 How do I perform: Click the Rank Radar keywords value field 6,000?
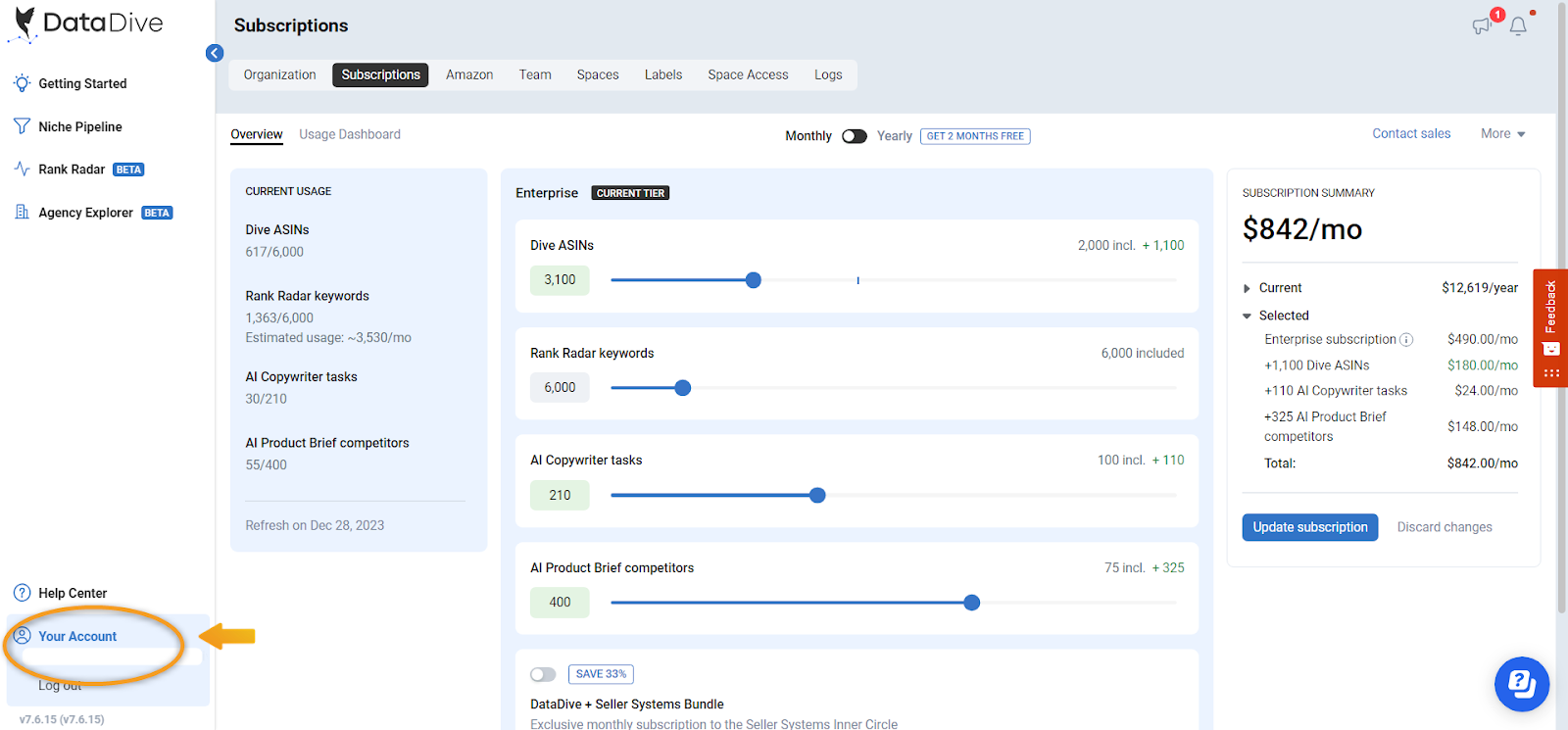coord(560,388)
